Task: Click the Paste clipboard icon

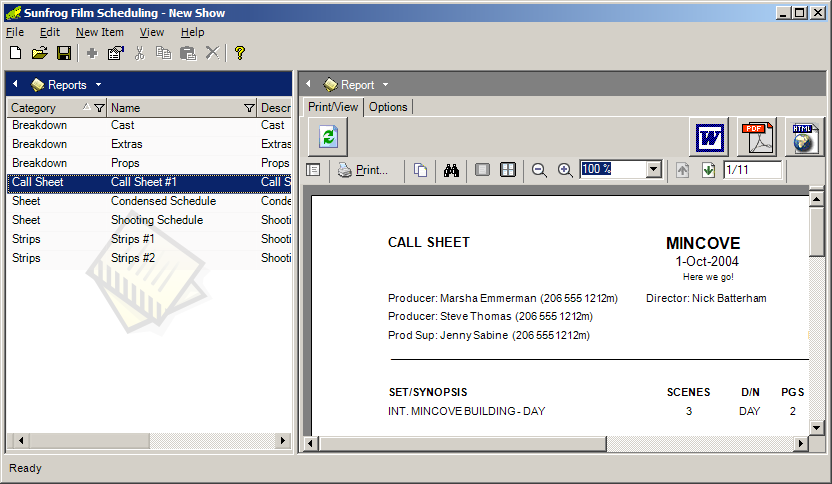Action: (188, 53)
